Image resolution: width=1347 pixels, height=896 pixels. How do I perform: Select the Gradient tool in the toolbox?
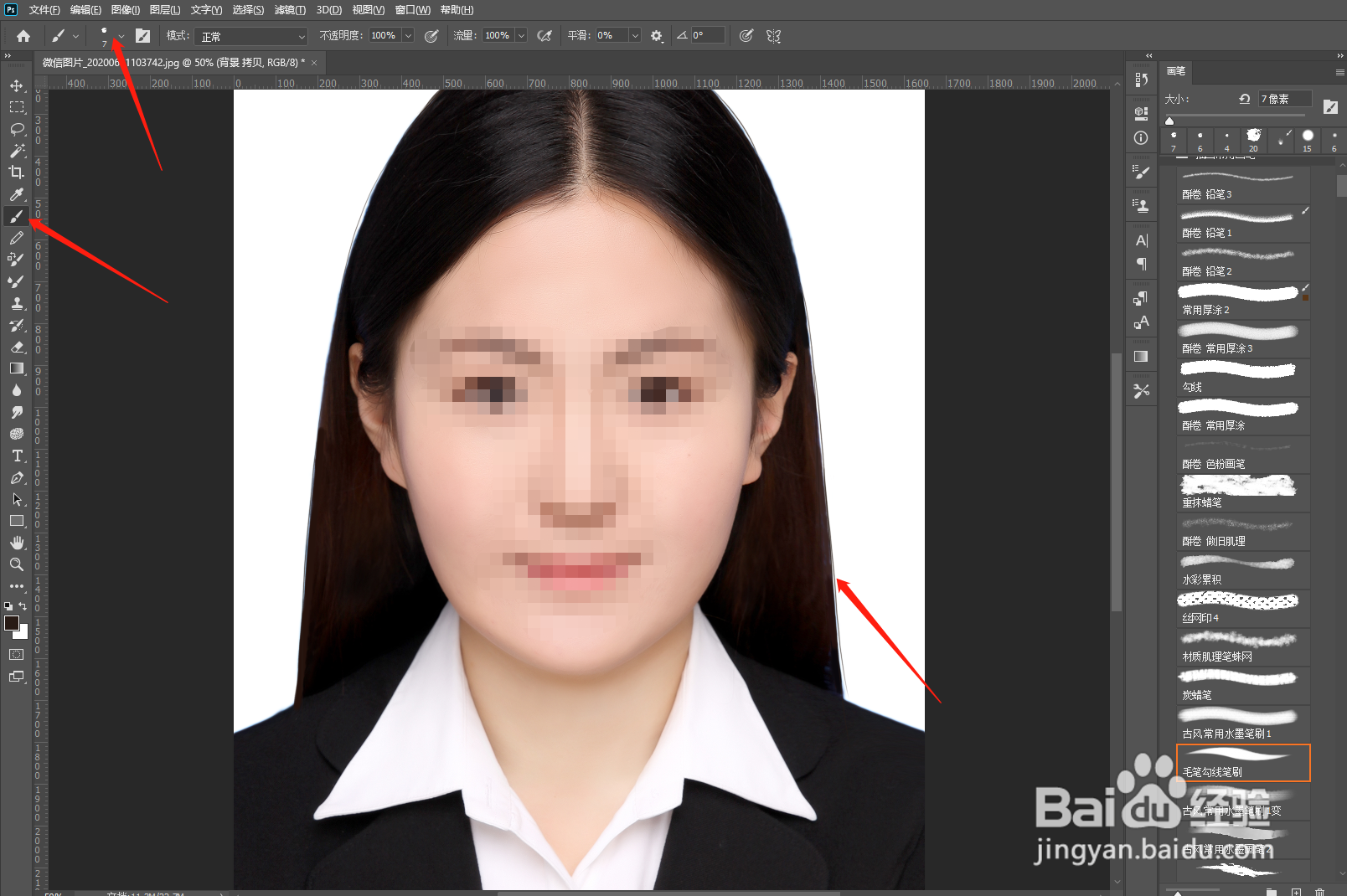pyautogui.click(x=17, y=368)
